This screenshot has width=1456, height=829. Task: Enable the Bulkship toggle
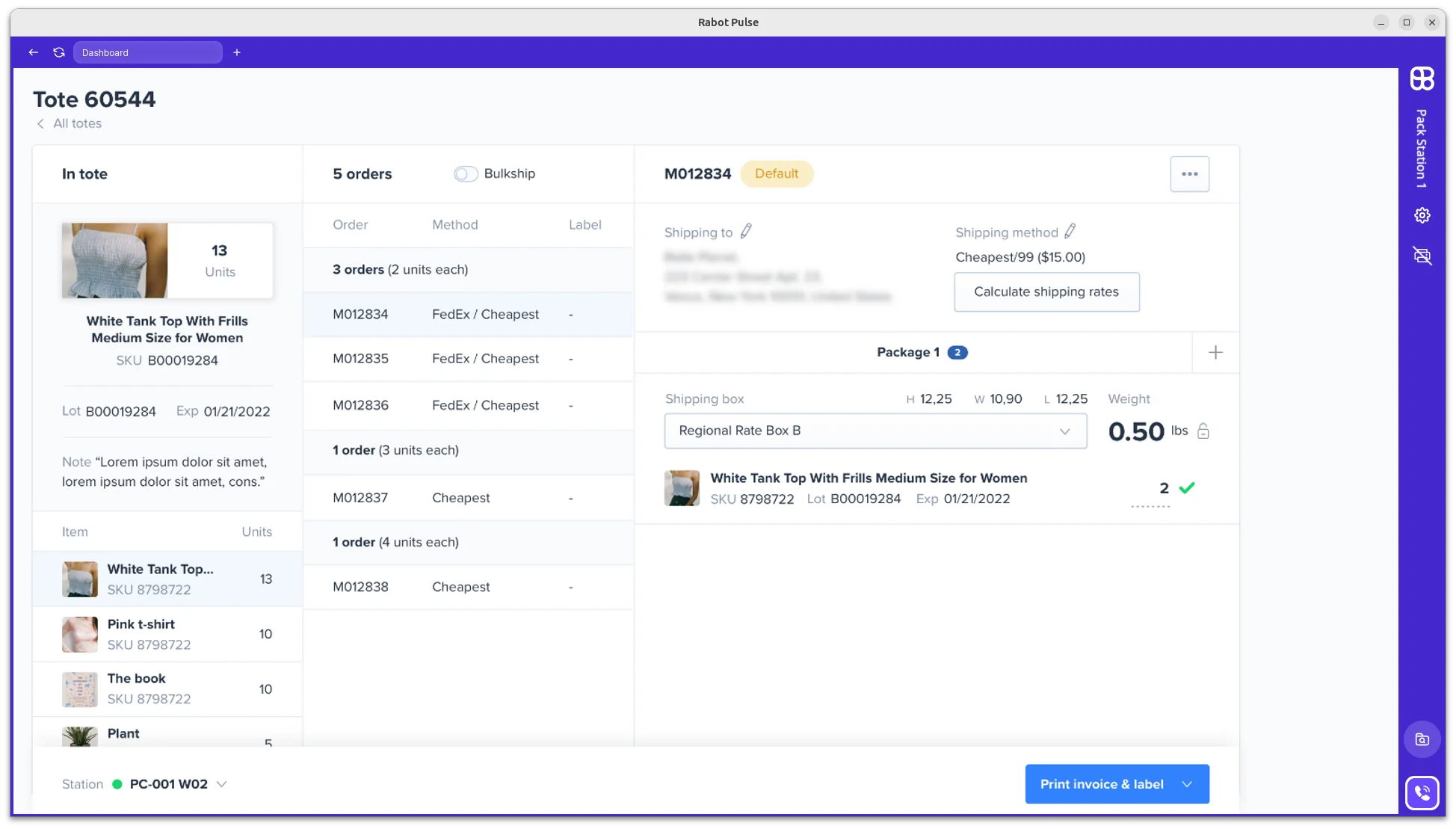(x=465, y=173)
